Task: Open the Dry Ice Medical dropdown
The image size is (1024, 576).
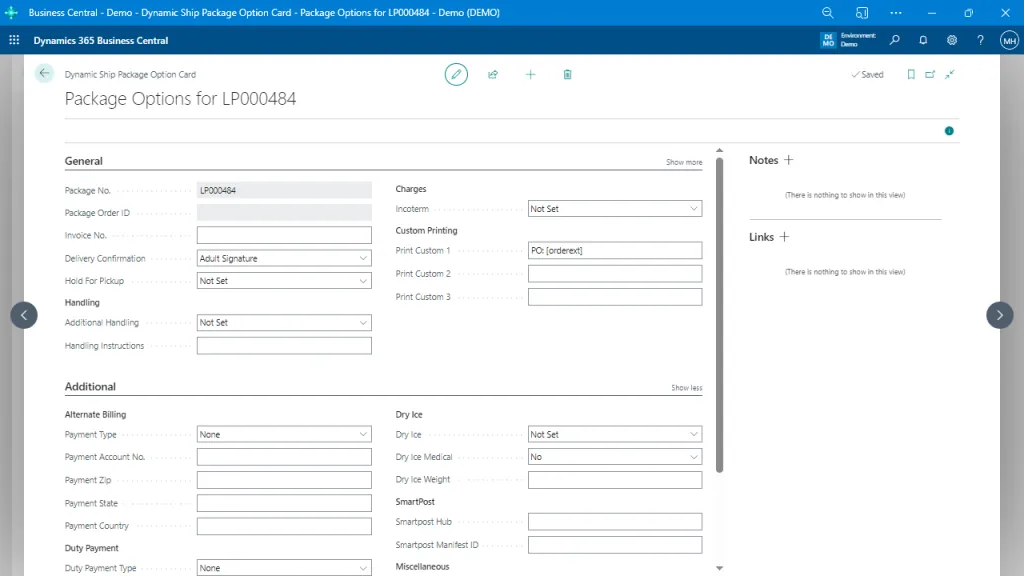Action: pyautogui.click(x=694, y=456)
